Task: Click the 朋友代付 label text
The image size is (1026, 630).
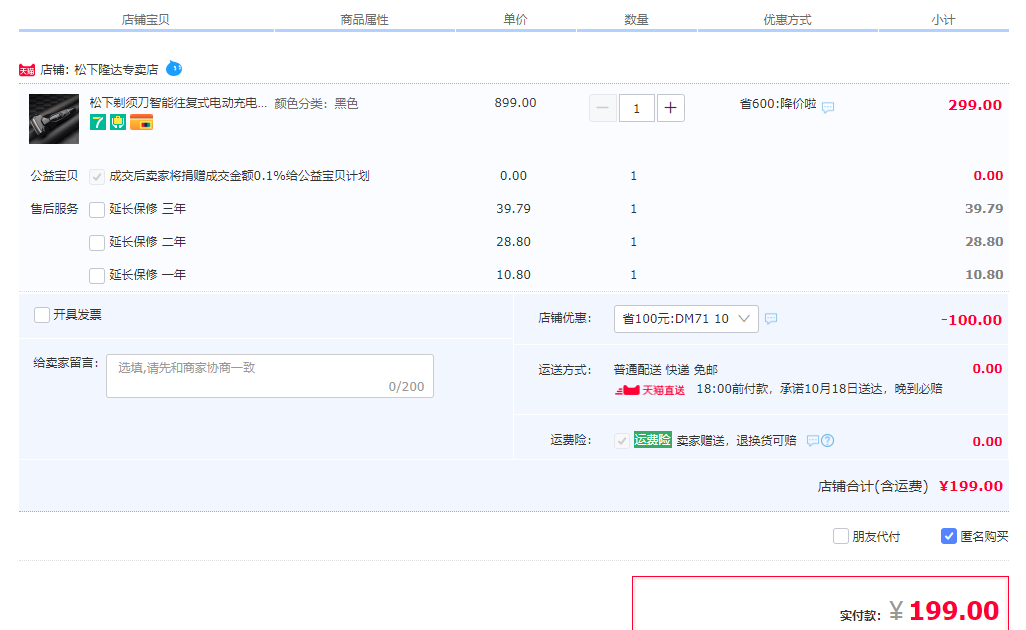Action: point(876,537)
